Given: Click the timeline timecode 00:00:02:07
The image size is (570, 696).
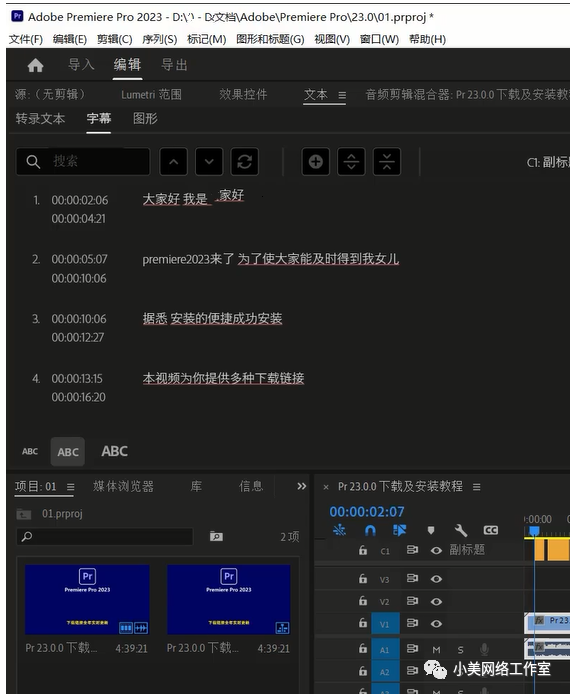Looking at the screenshot, I should pos(367,512).
